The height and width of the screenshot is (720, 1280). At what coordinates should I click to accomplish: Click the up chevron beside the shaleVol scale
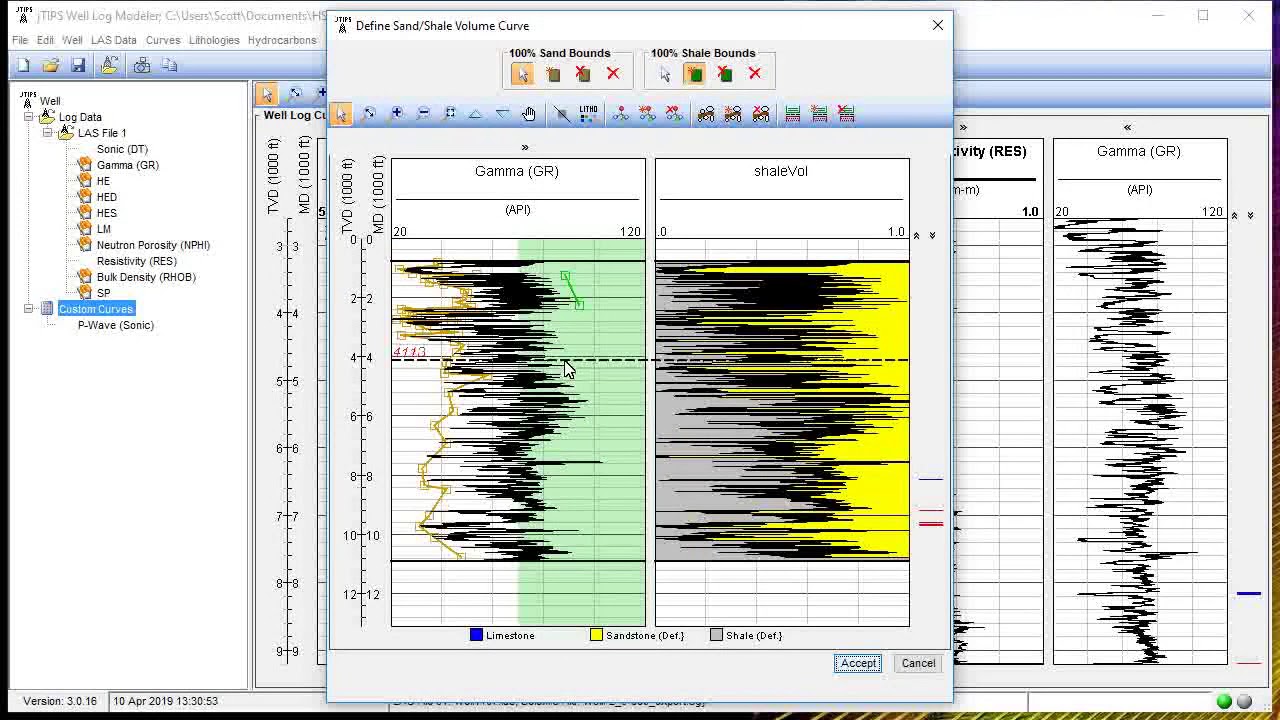click(916, 235)
